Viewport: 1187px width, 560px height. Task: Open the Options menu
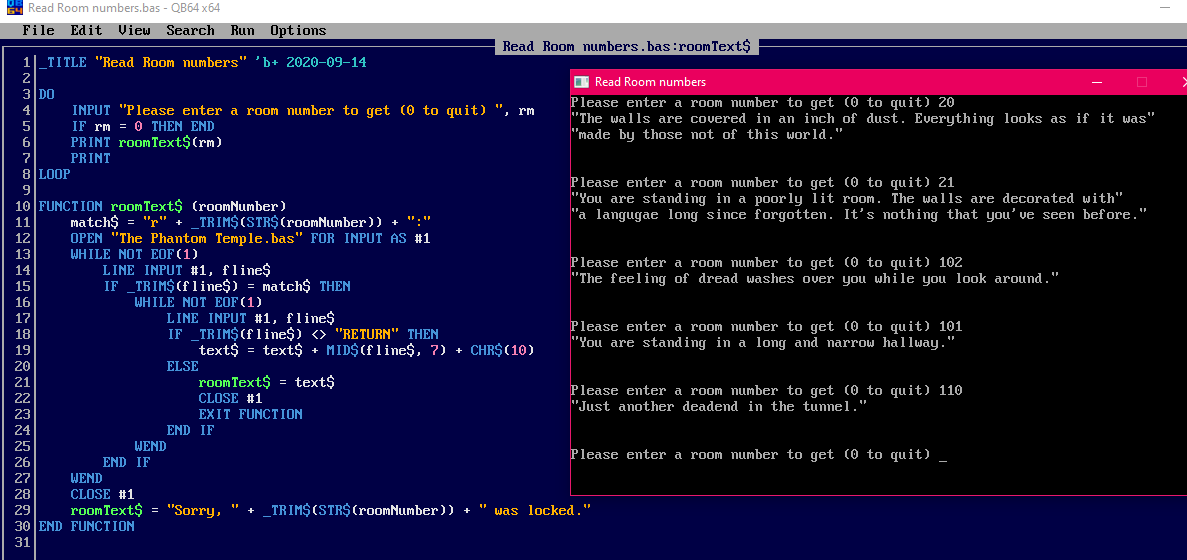pyautogui.click(x=298, y=30)
